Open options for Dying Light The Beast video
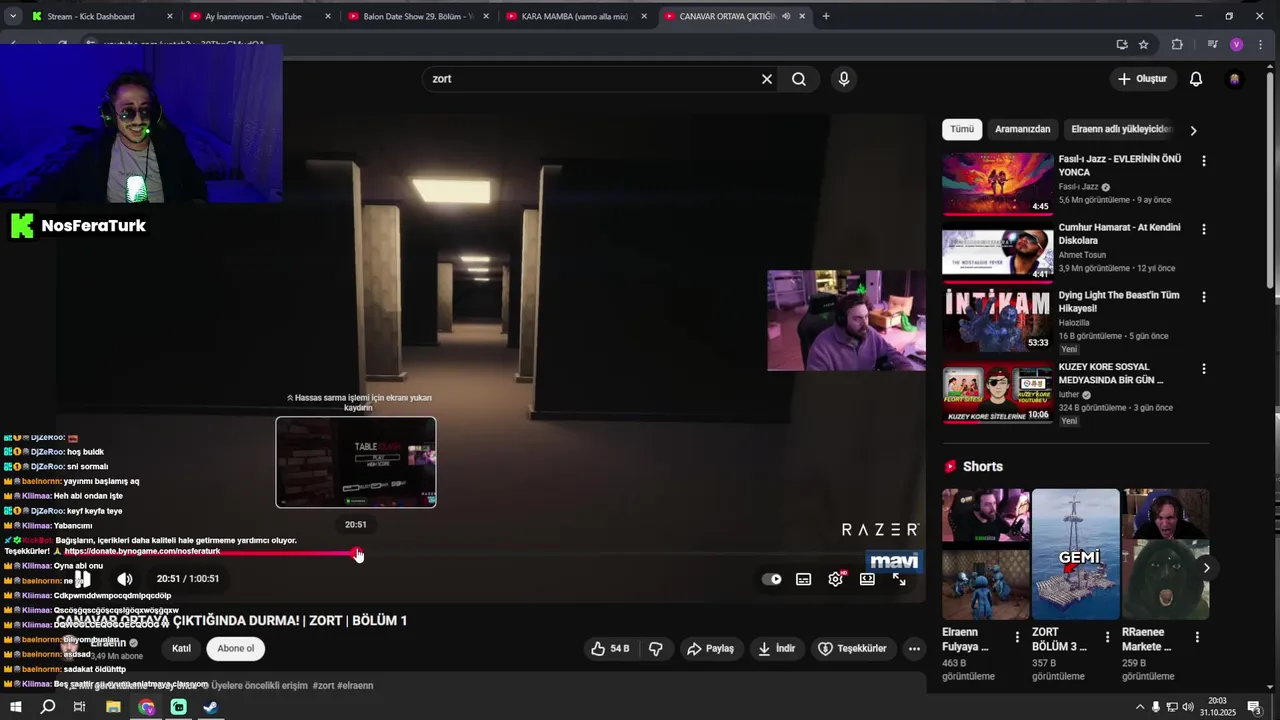The height and width of the screenshot is (720, 1280). pyautogui.click(x=1203, y=297)
